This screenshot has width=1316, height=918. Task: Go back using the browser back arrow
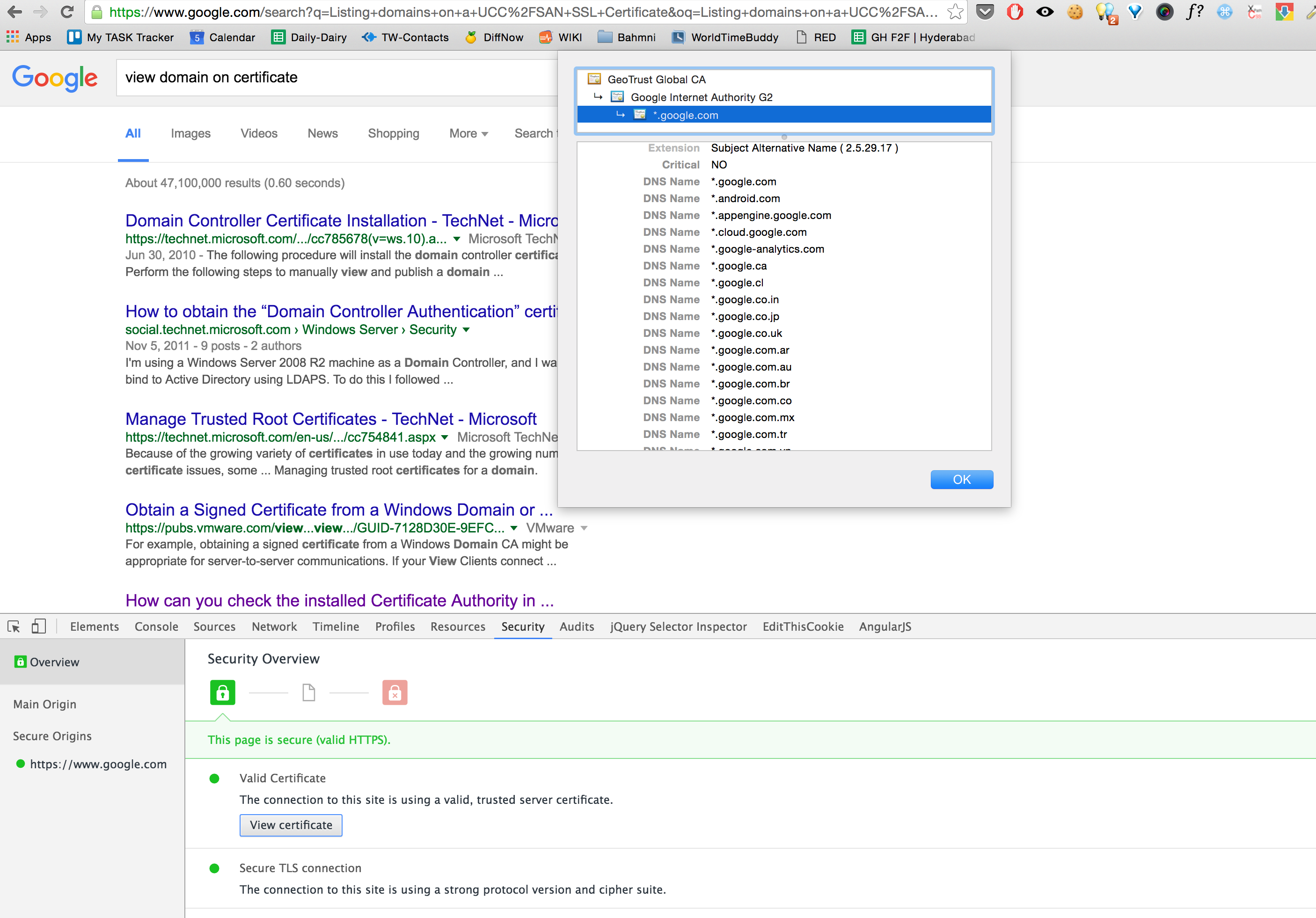point(15,11)
